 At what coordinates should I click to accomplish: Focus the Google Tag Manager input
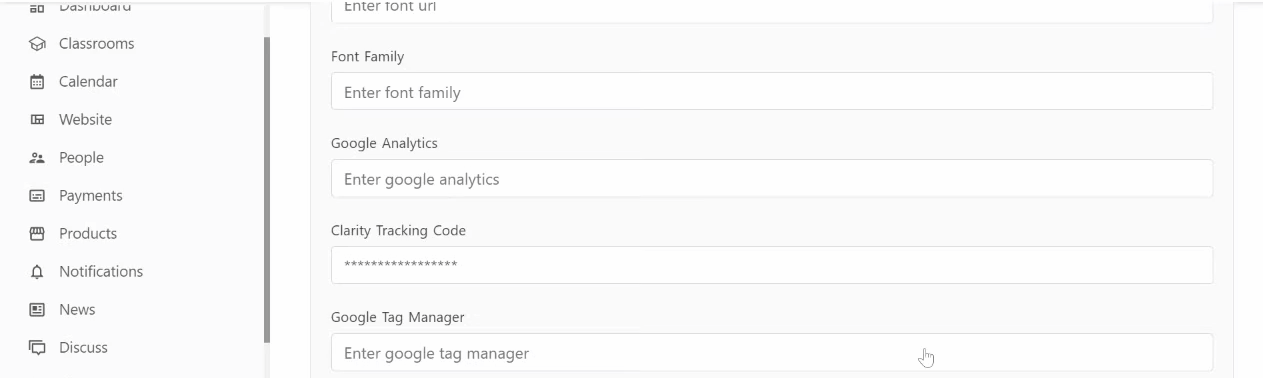click(771, 352)
